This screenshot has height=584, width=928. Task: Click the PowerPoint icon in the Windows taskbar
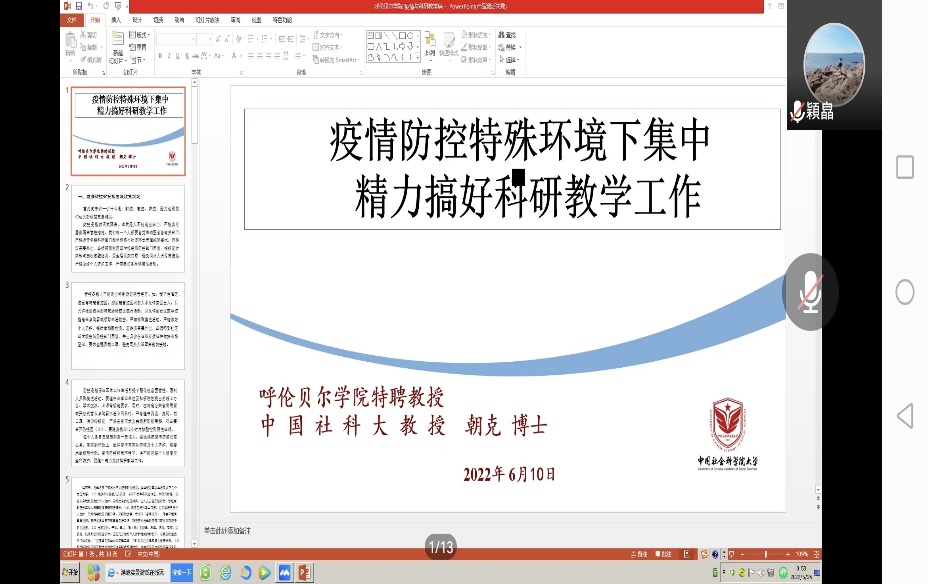pos(305,573)
